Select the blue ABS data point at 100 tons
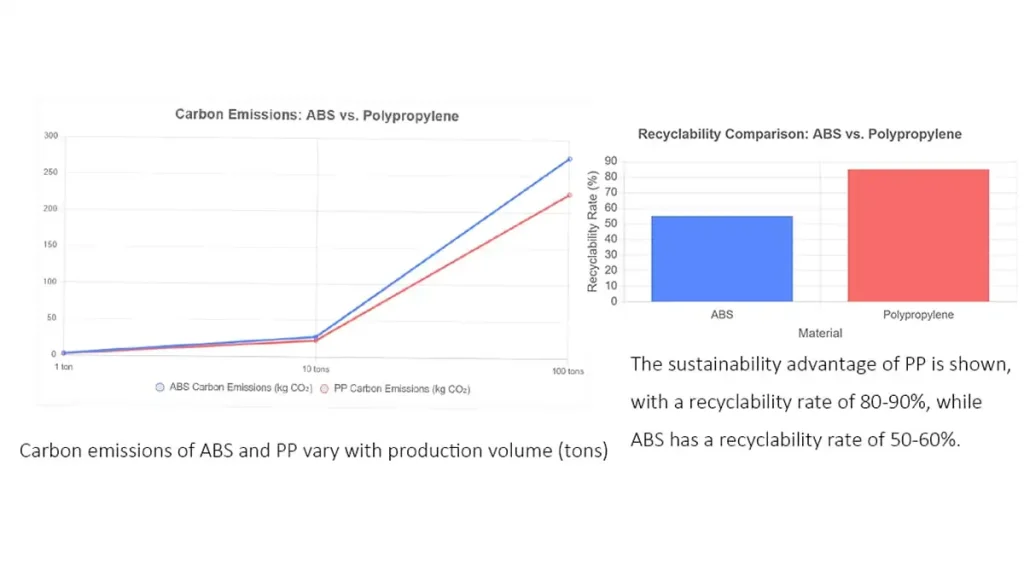 pyautogui.click(x=568, y=158)
